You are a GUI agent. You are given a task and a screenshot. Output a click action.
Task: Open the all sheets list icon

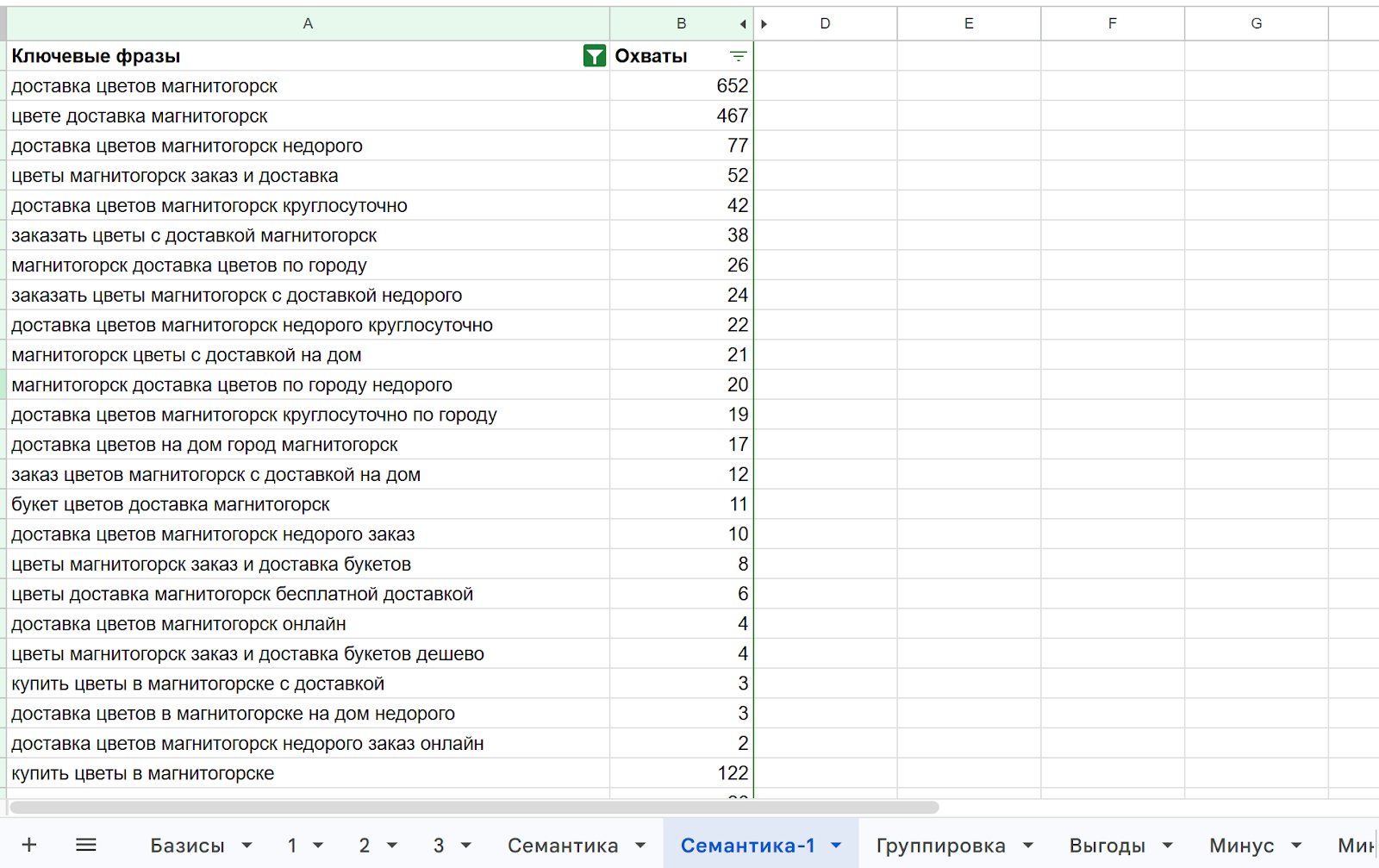86,845
